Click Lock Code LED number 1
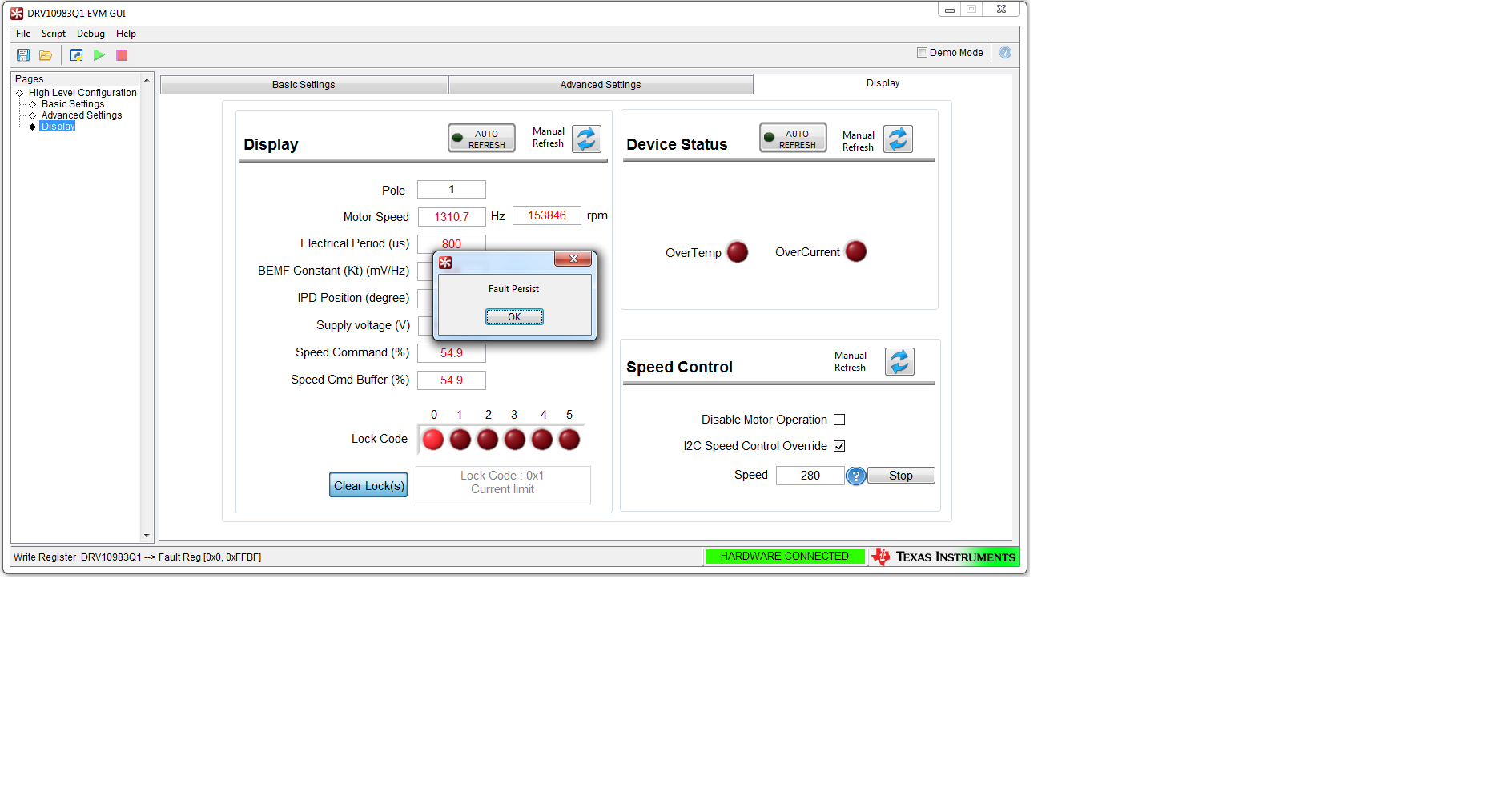 [460, 440]
